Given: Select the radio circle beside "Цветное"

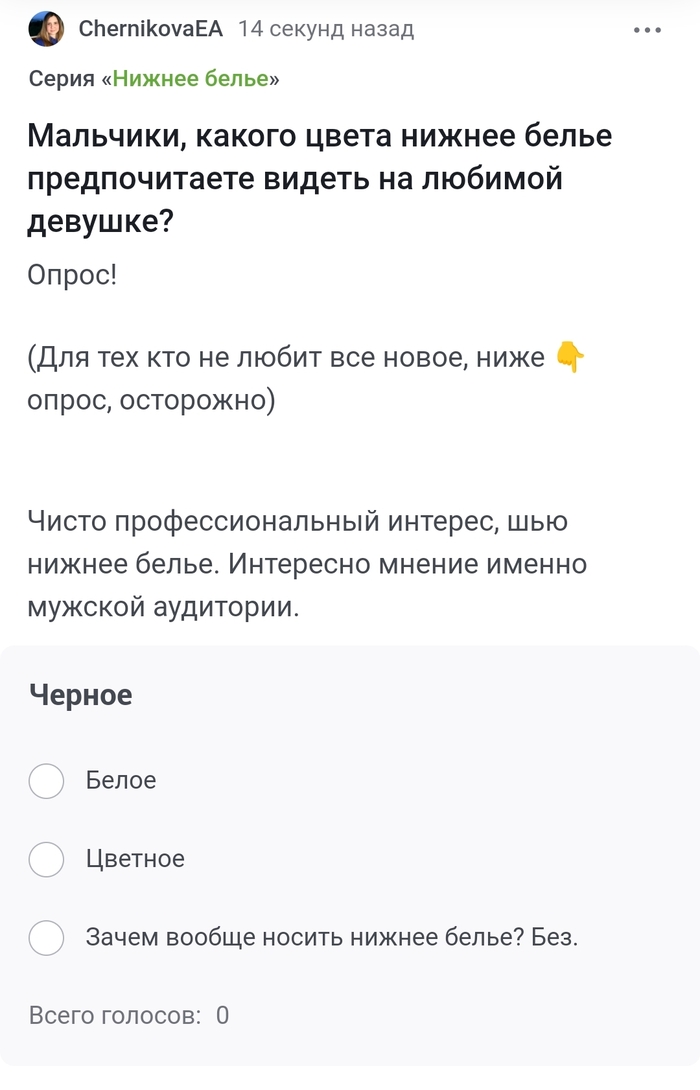Looking at the screenshot, I should point(46,859).
